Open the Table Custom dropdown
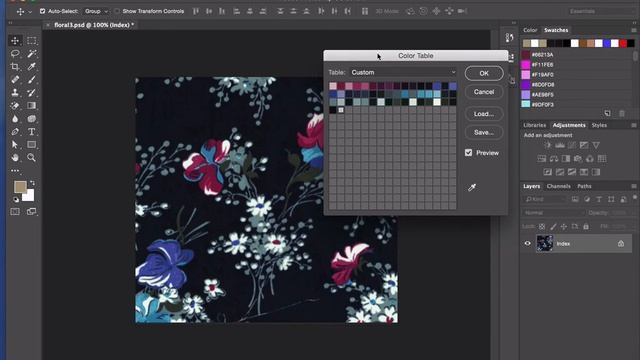 click(403, 72)
